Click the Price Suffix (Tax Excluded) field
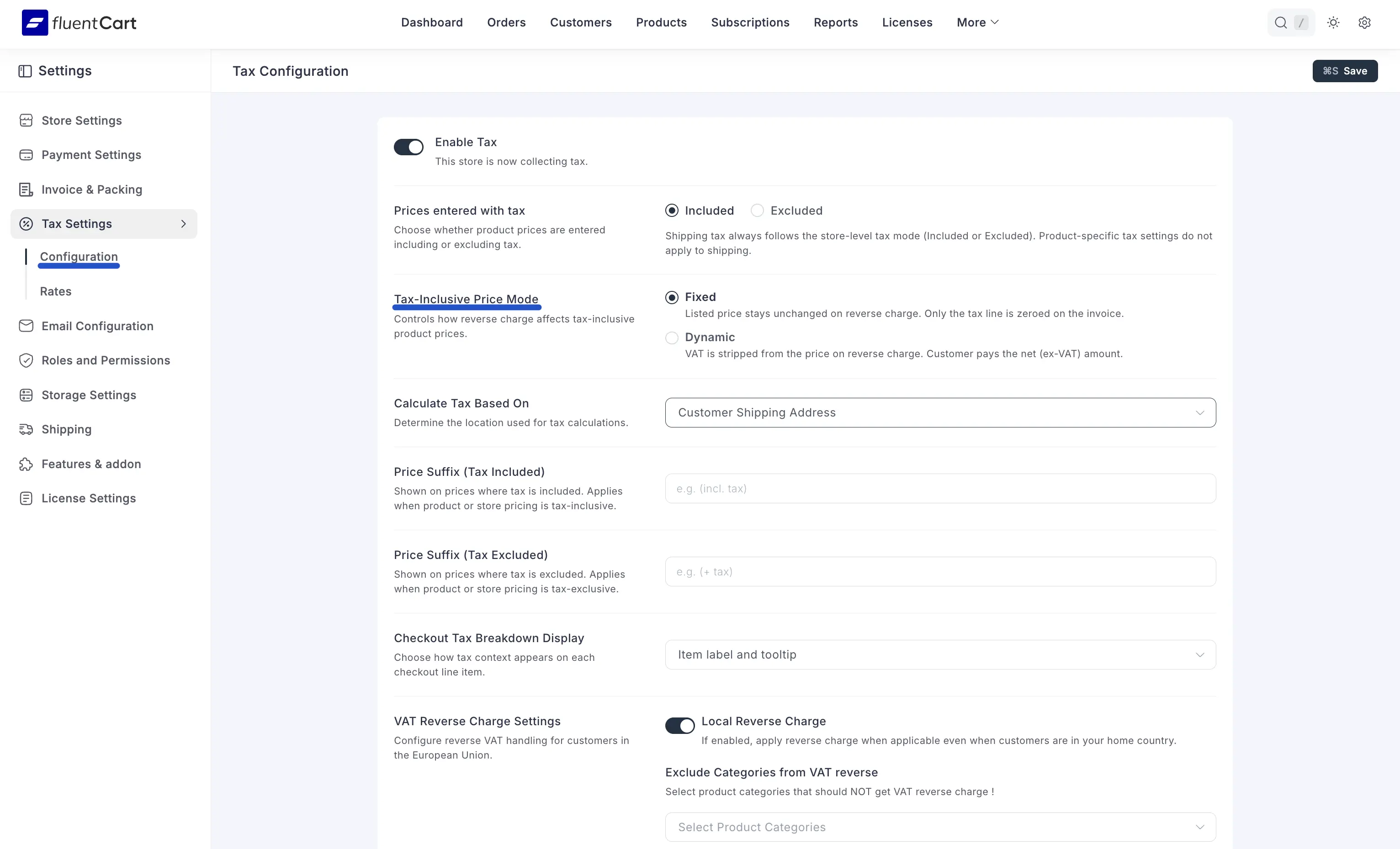Image resolution: width=1400 pixels, height=849 pixels. coord(940,572)
